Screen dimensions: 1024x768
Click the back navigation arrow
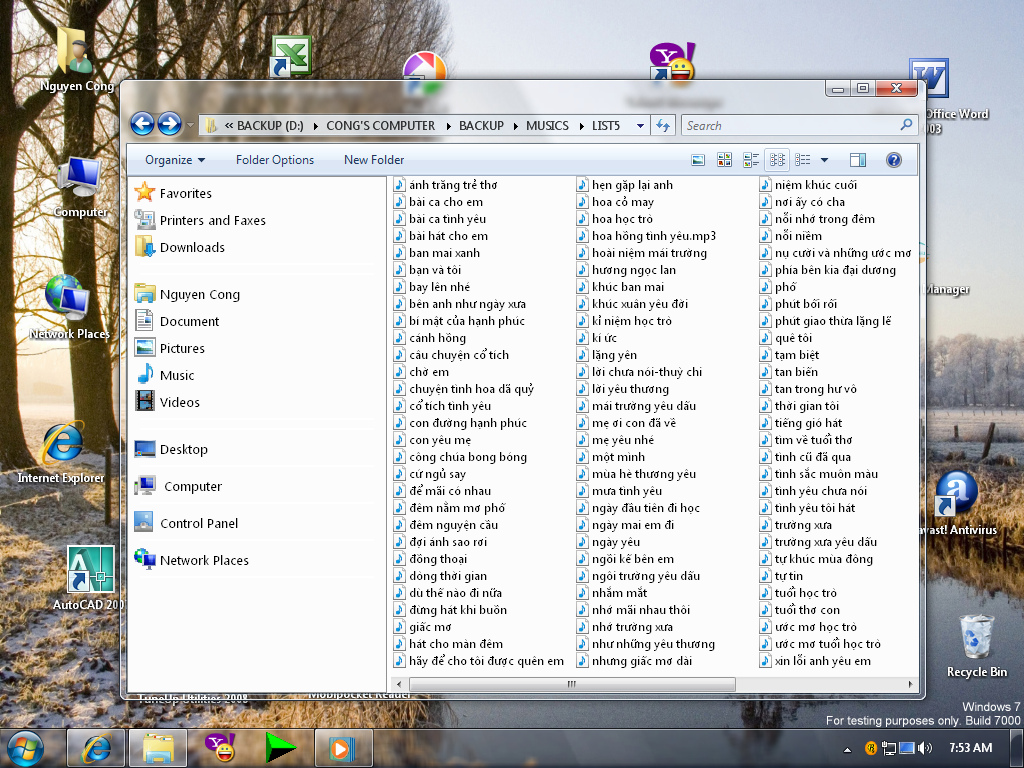tap(142, 123)
